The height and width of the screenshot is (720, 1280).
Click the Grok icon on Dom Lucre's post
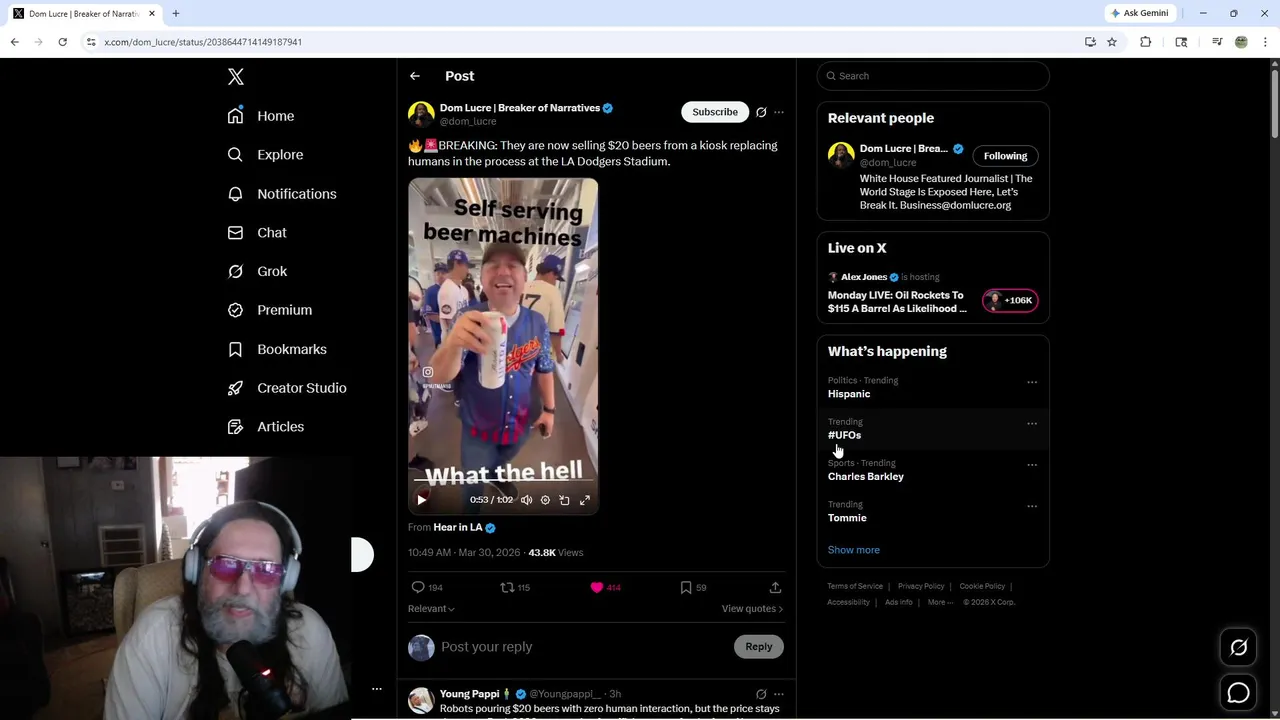(761, 112)
